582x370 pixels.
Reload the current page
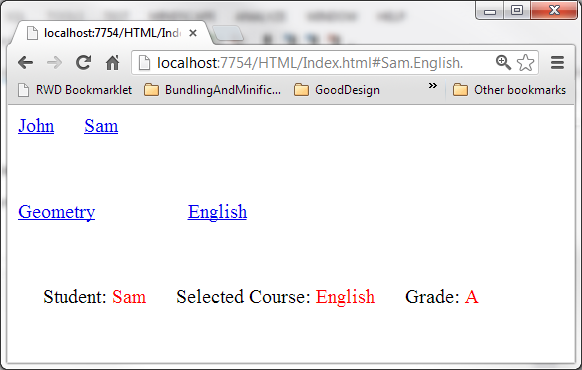[x=84, y=62]
